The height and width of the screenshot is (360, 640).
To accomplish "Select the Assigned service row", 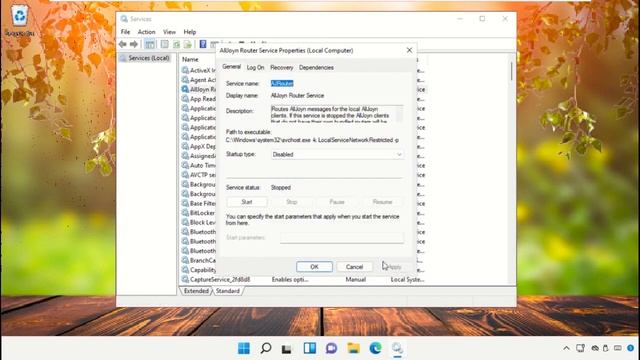I will coord(199,156).
